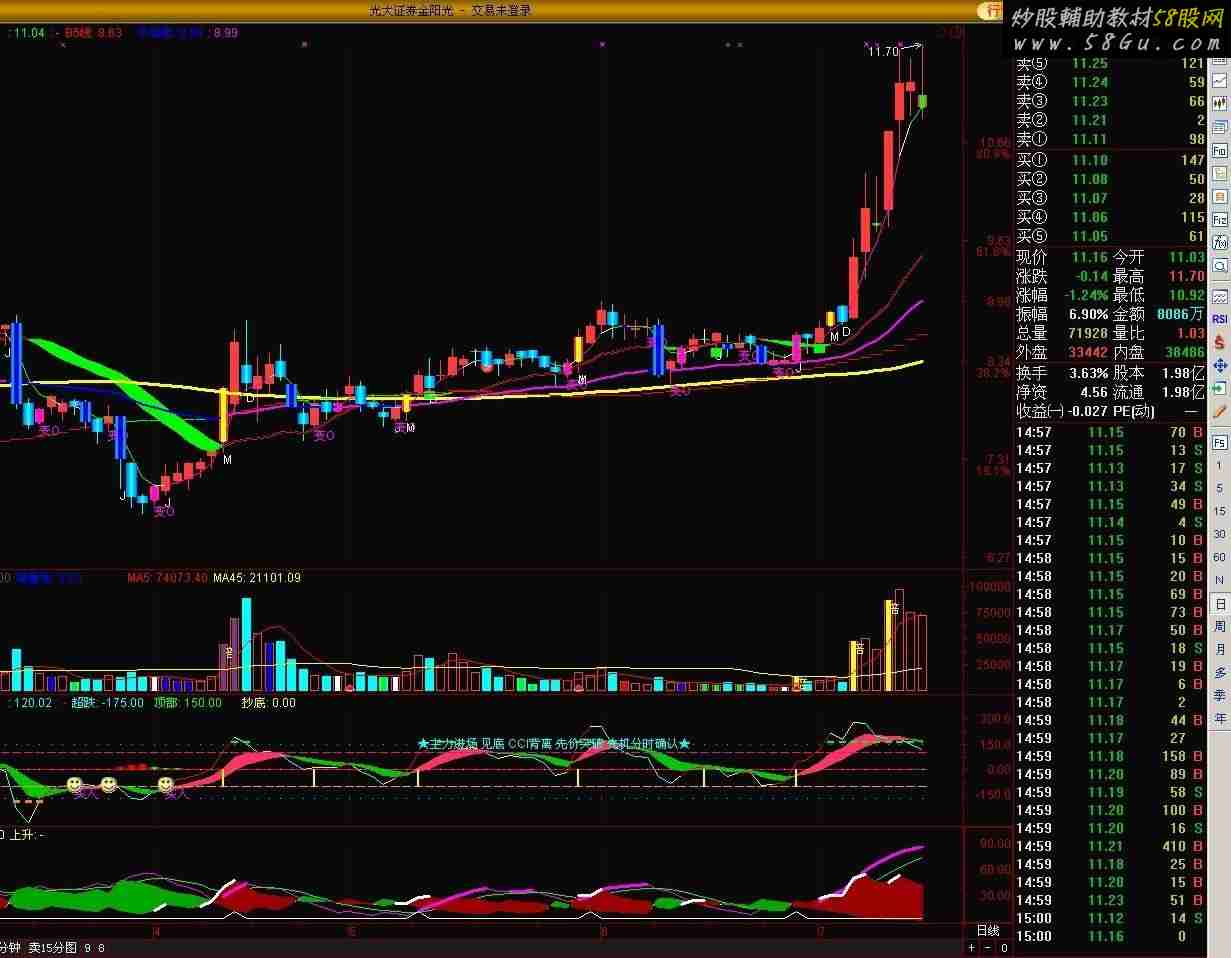Switch to the 60-minute period
This screenshot has height=958, width=1231.
pyautogui.click(x=1220, y=557)
